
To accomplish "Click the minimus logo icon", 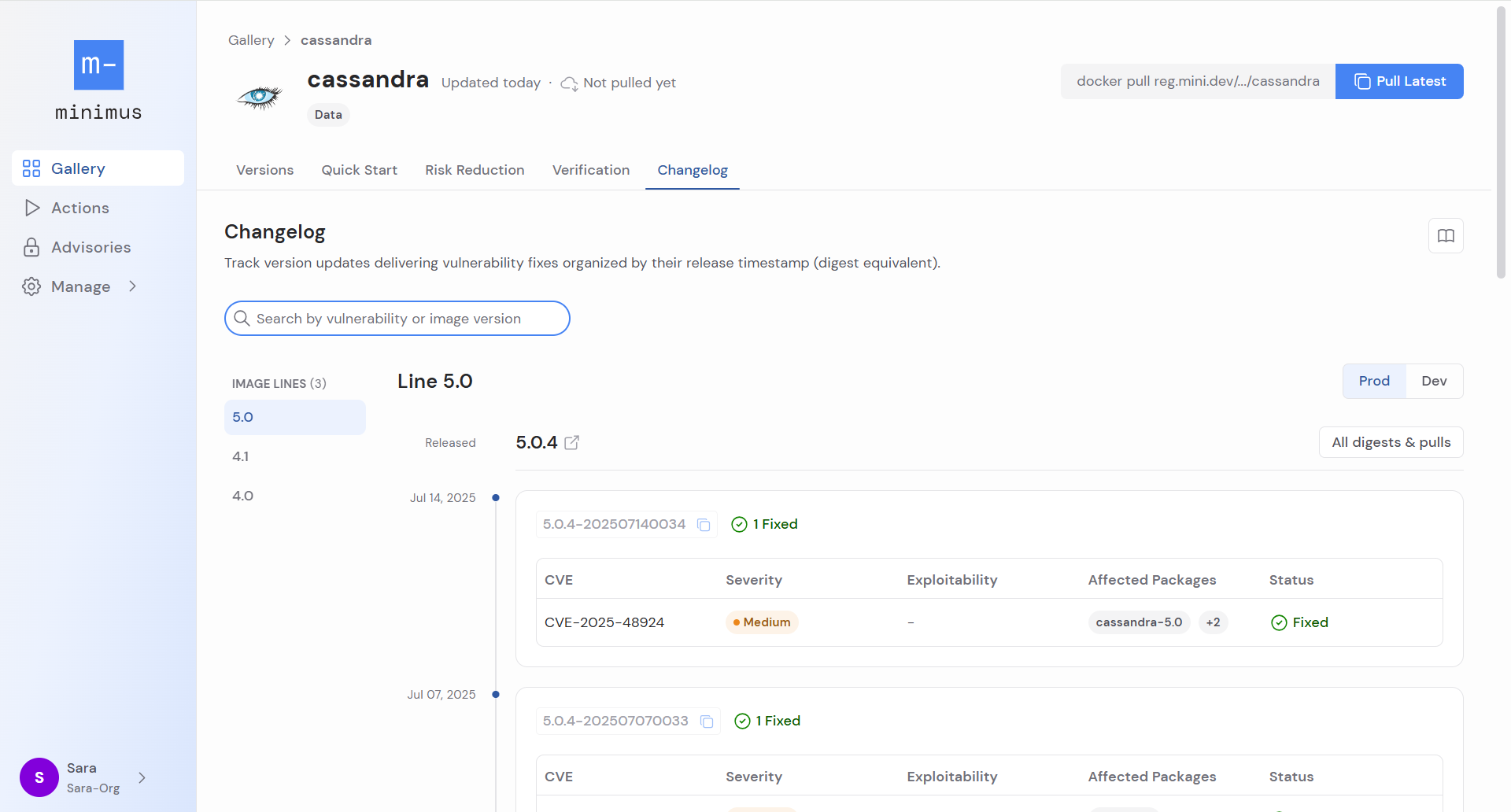I will (x=98, y=65).
